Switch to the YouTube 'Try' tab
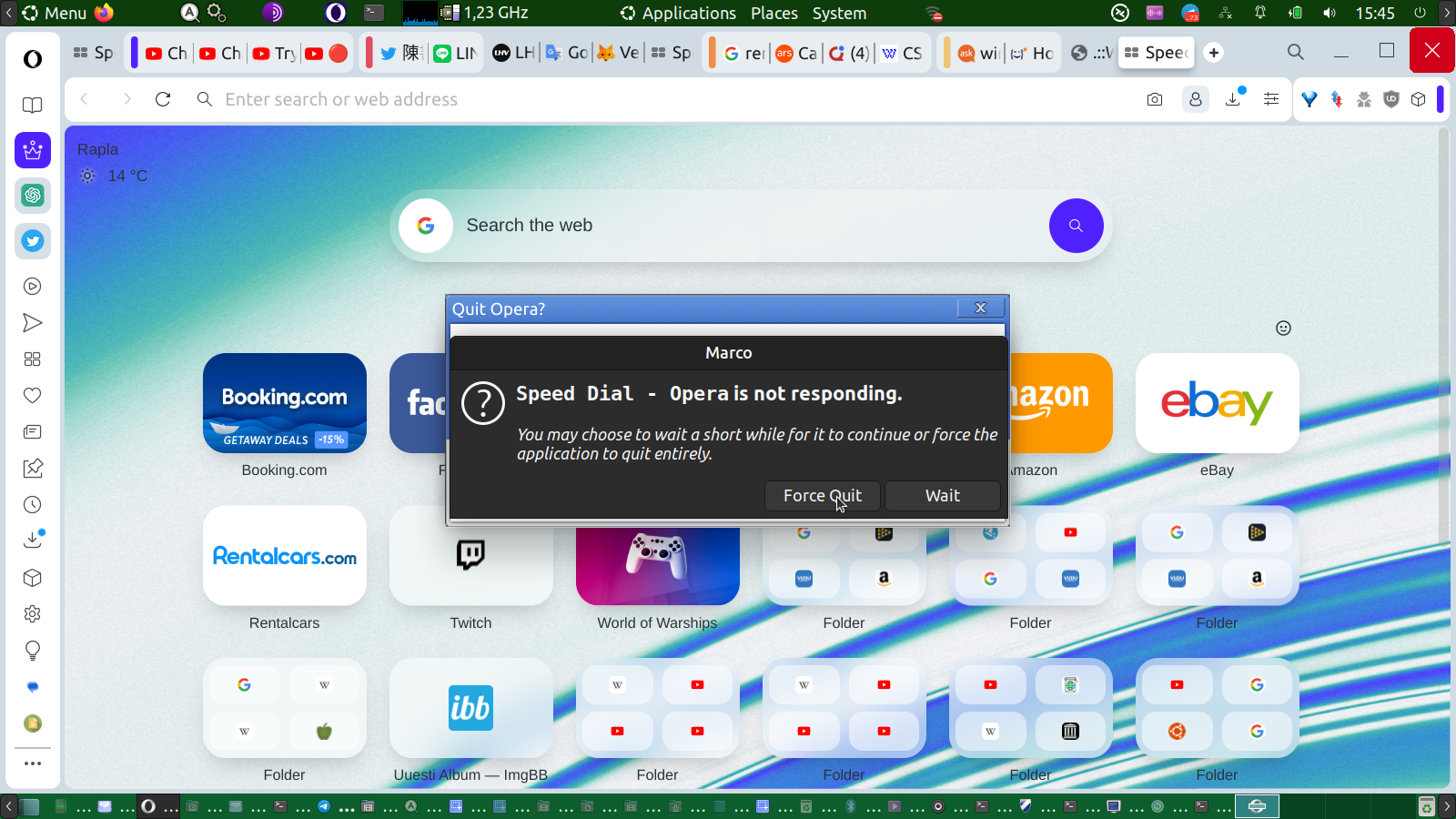The width and height of the screenshot is (1456, 819). click(274, 53)
